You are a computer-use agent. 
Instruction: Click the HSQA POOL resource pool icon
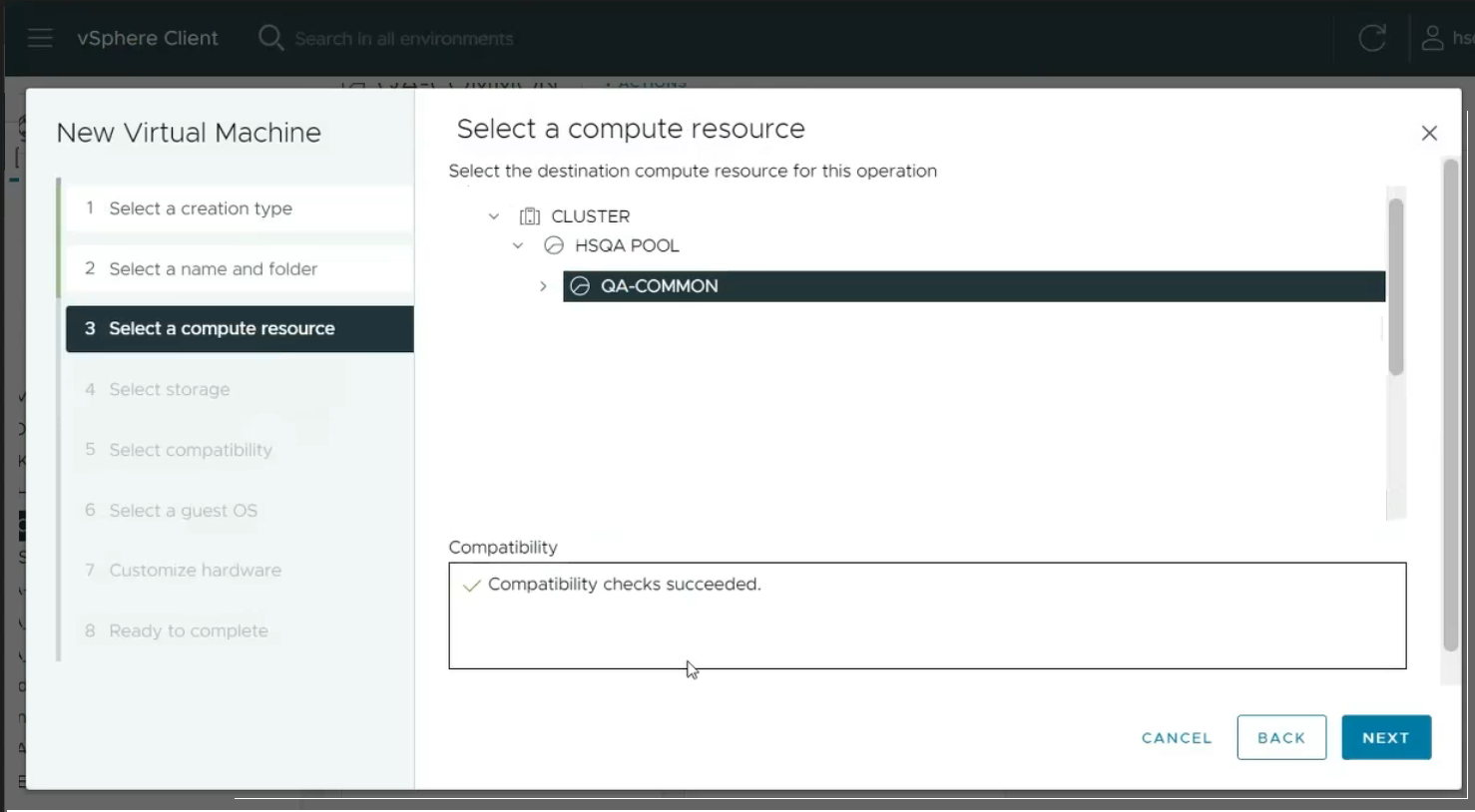[x=554, y=245]
